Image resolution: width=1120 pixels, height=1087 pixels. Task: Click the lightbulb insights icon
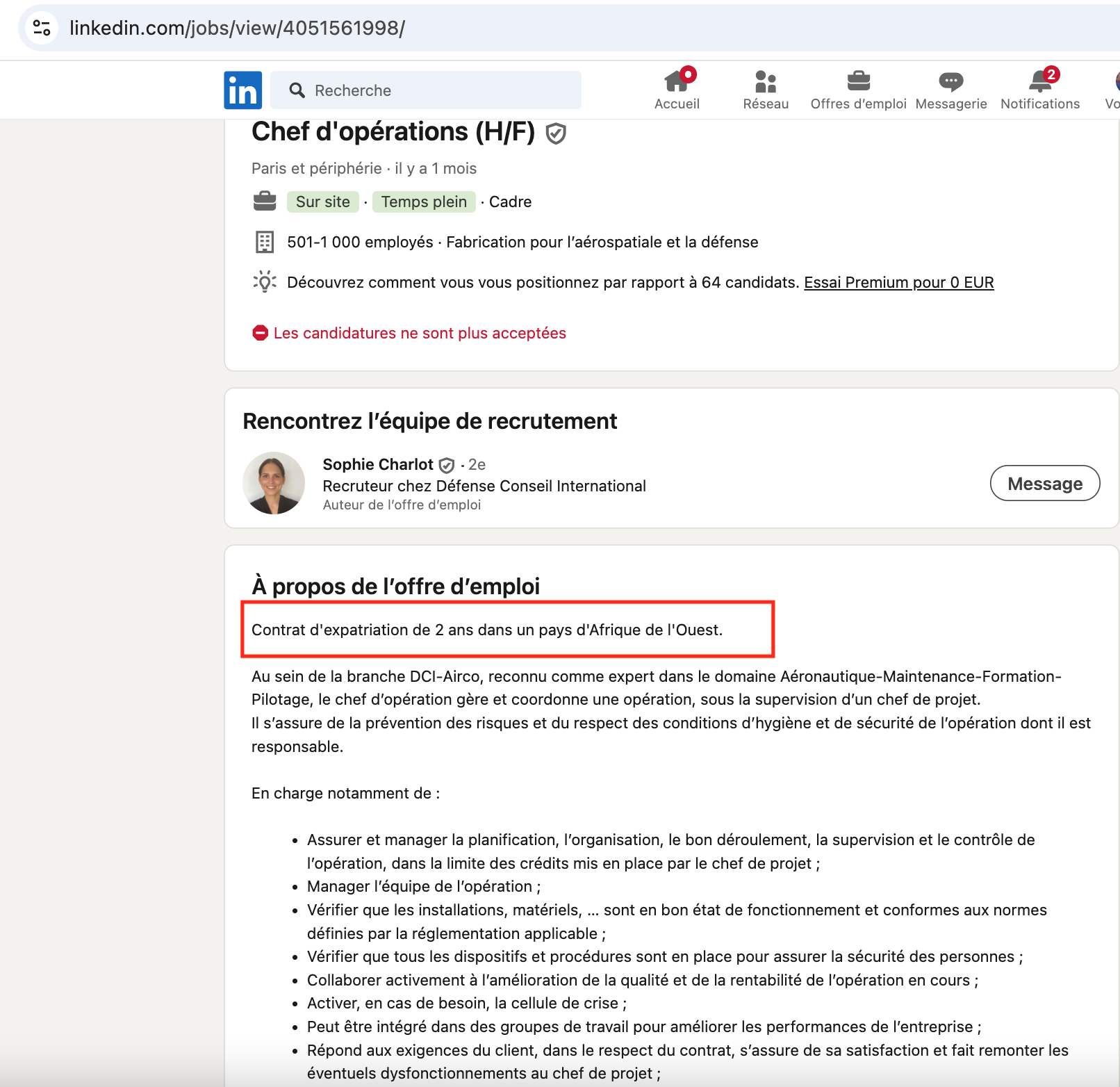[x=265, y=281]
